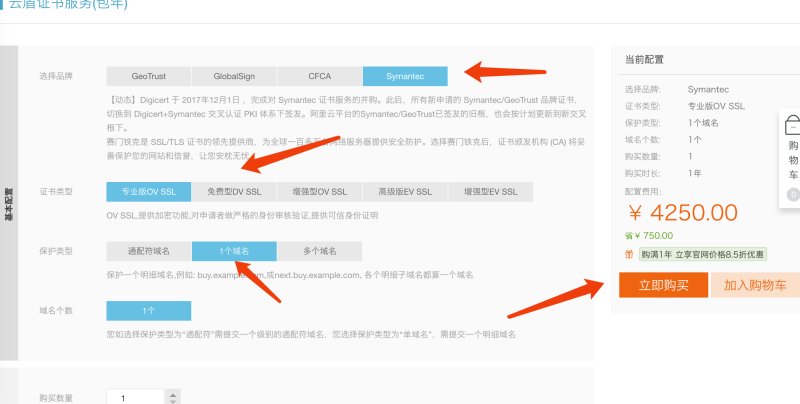Select 1个 domain count option
This screenshot has width=800, height=404.
tap(148, 311)
